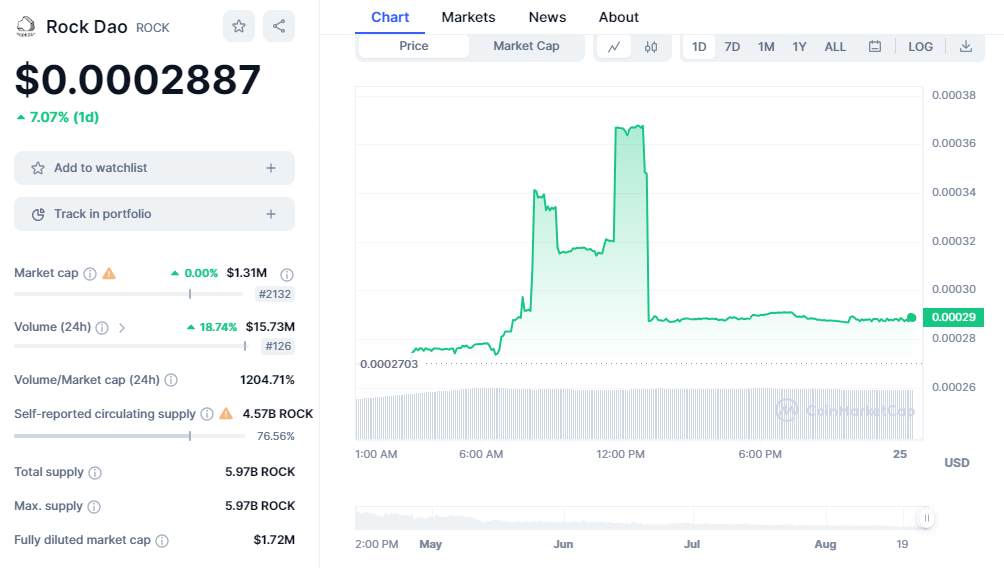Image resolution: width=1004 pixels, height=568 pixels.
Task: Open the Markets tab
Action: point(468,17)
